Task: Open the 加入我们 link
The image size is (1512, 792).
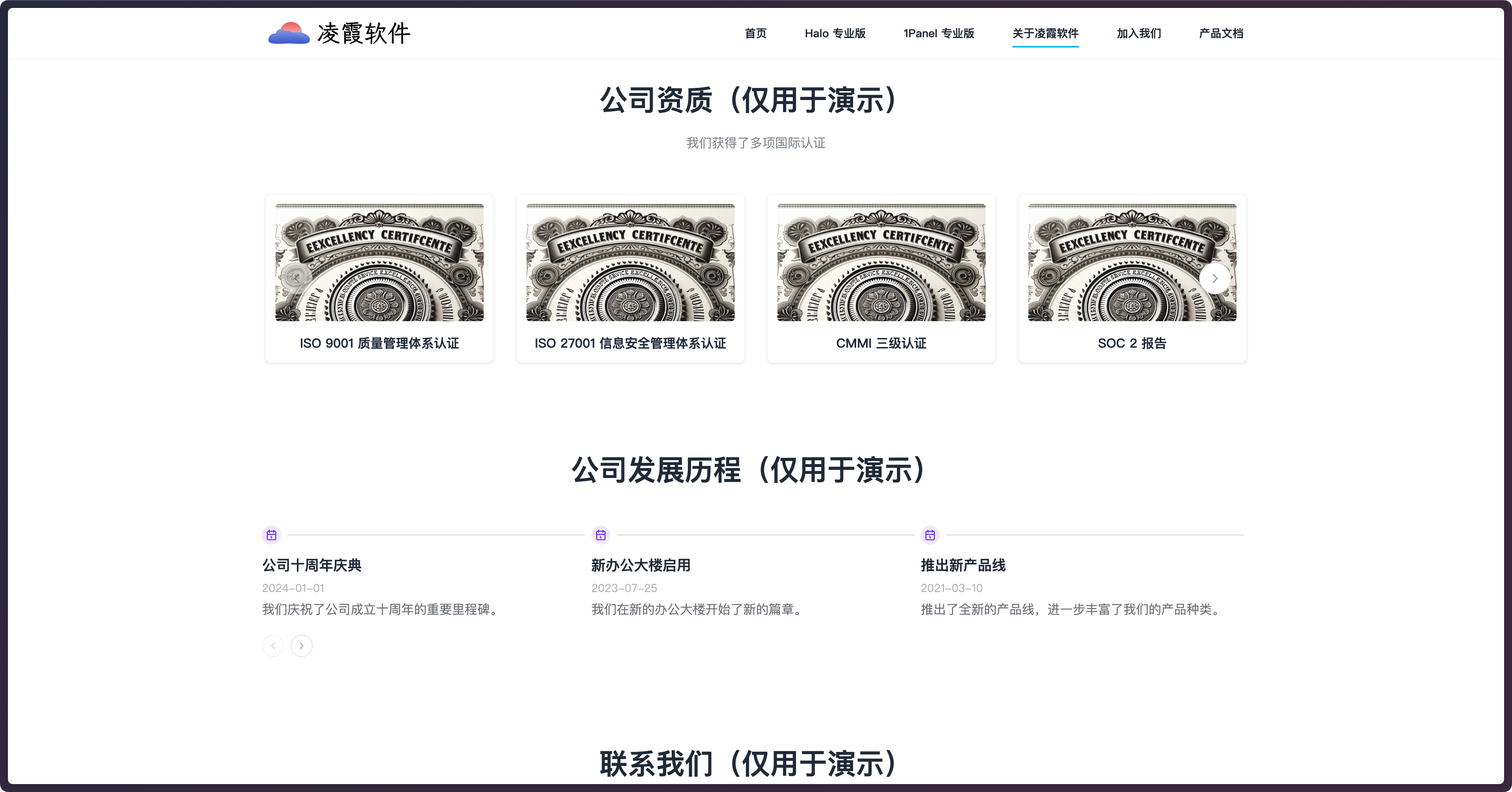Action: tap(1139, 34)
